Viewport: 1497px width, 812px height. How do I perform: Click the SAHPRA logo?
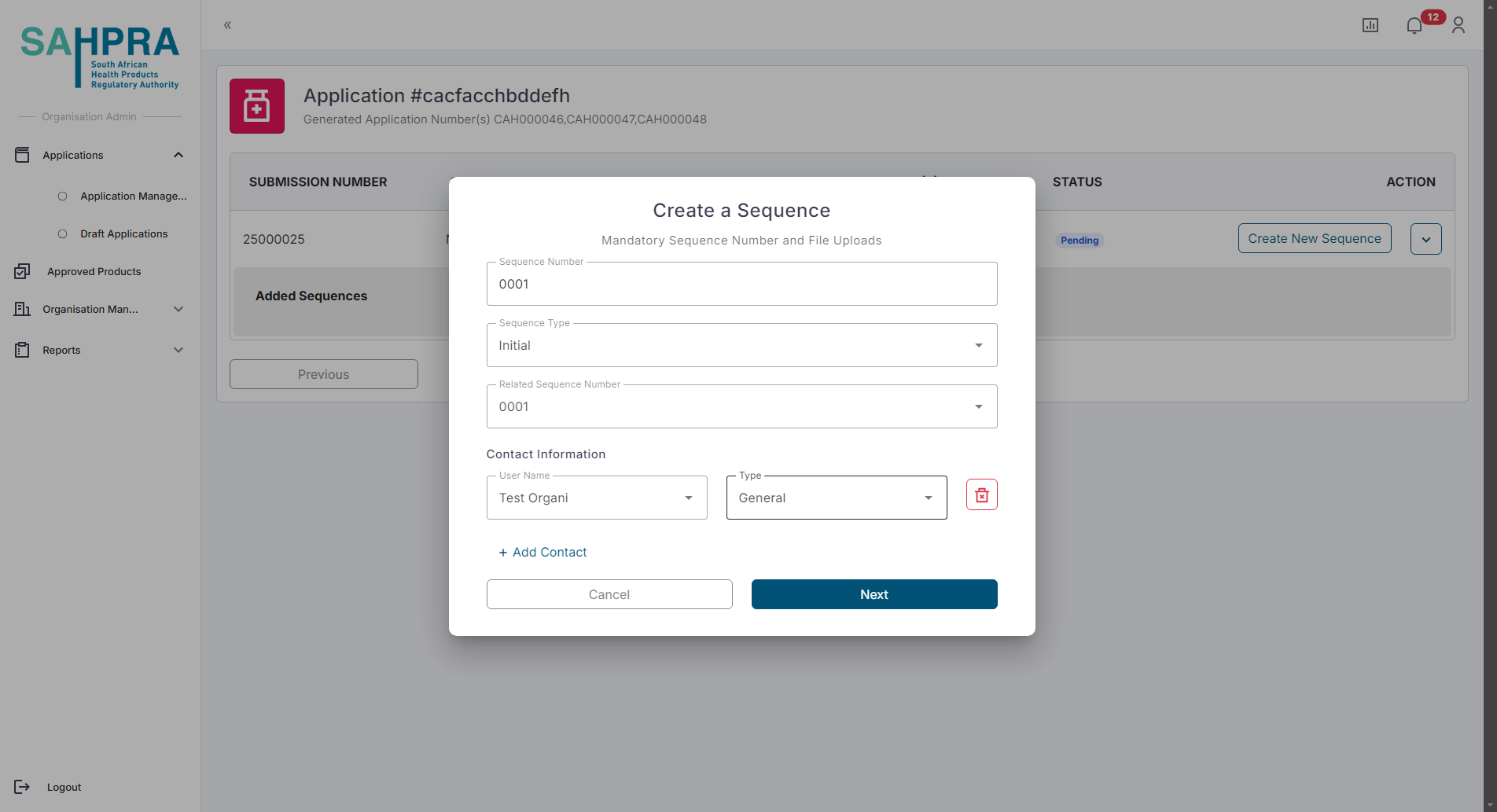[100, 57]
